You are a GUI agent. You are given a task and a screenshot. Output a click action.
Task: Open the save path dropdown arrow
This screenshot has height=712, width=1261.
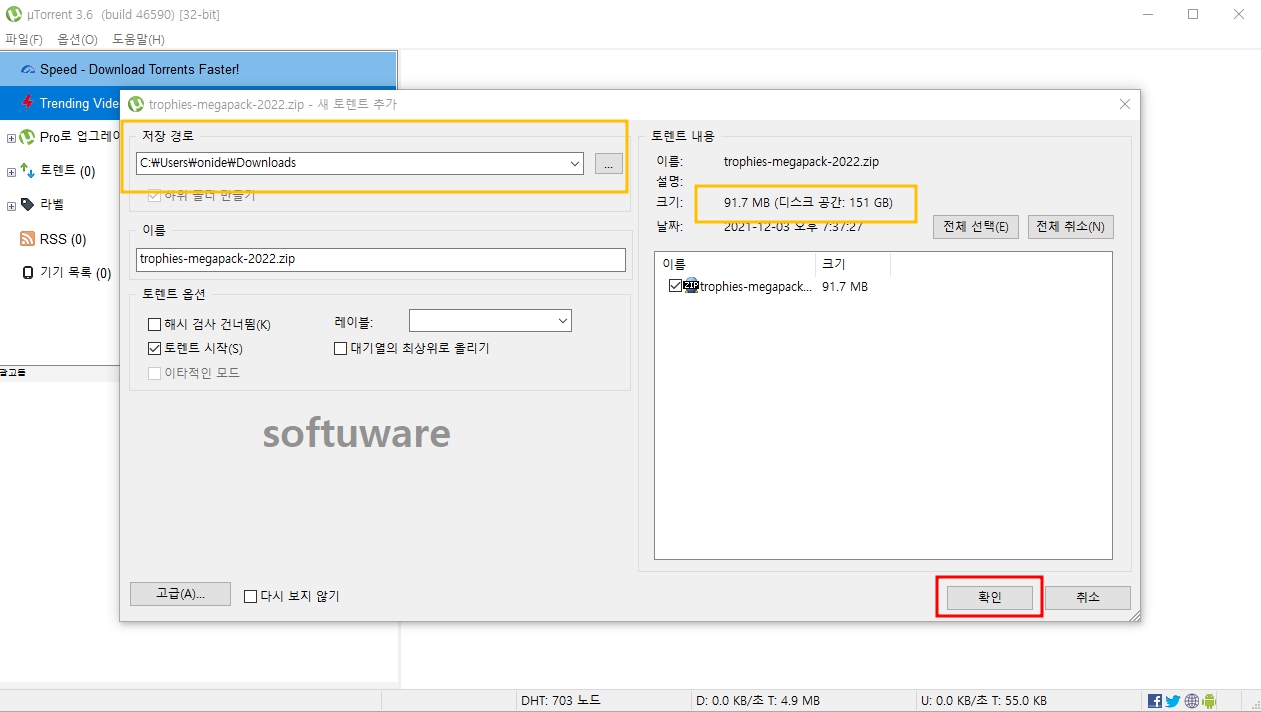(x=574, y=163)
